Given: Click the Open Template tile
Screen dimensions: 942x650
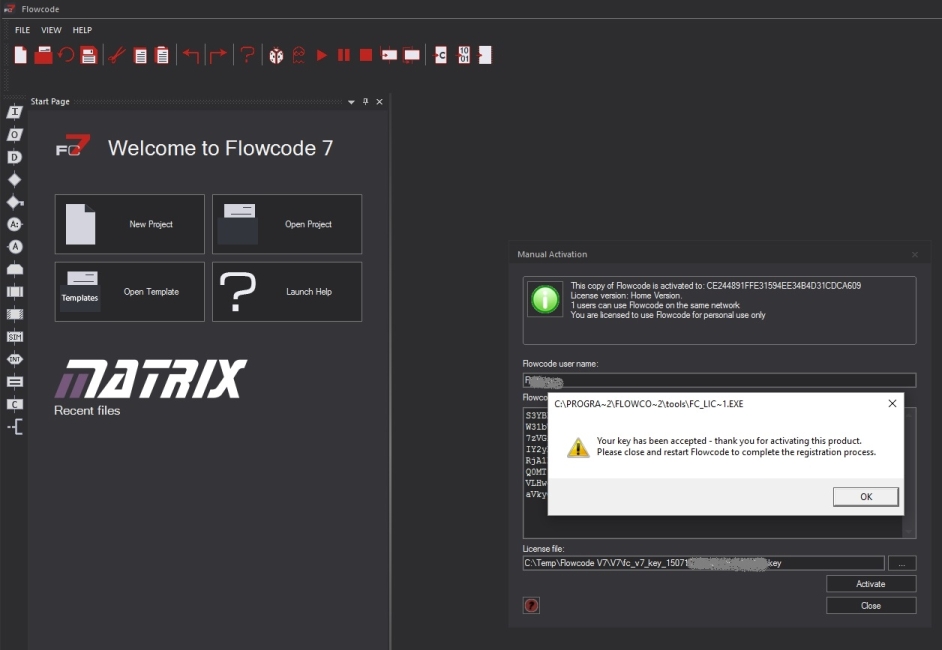Looking at the screenshot, I should pos(130,292).
